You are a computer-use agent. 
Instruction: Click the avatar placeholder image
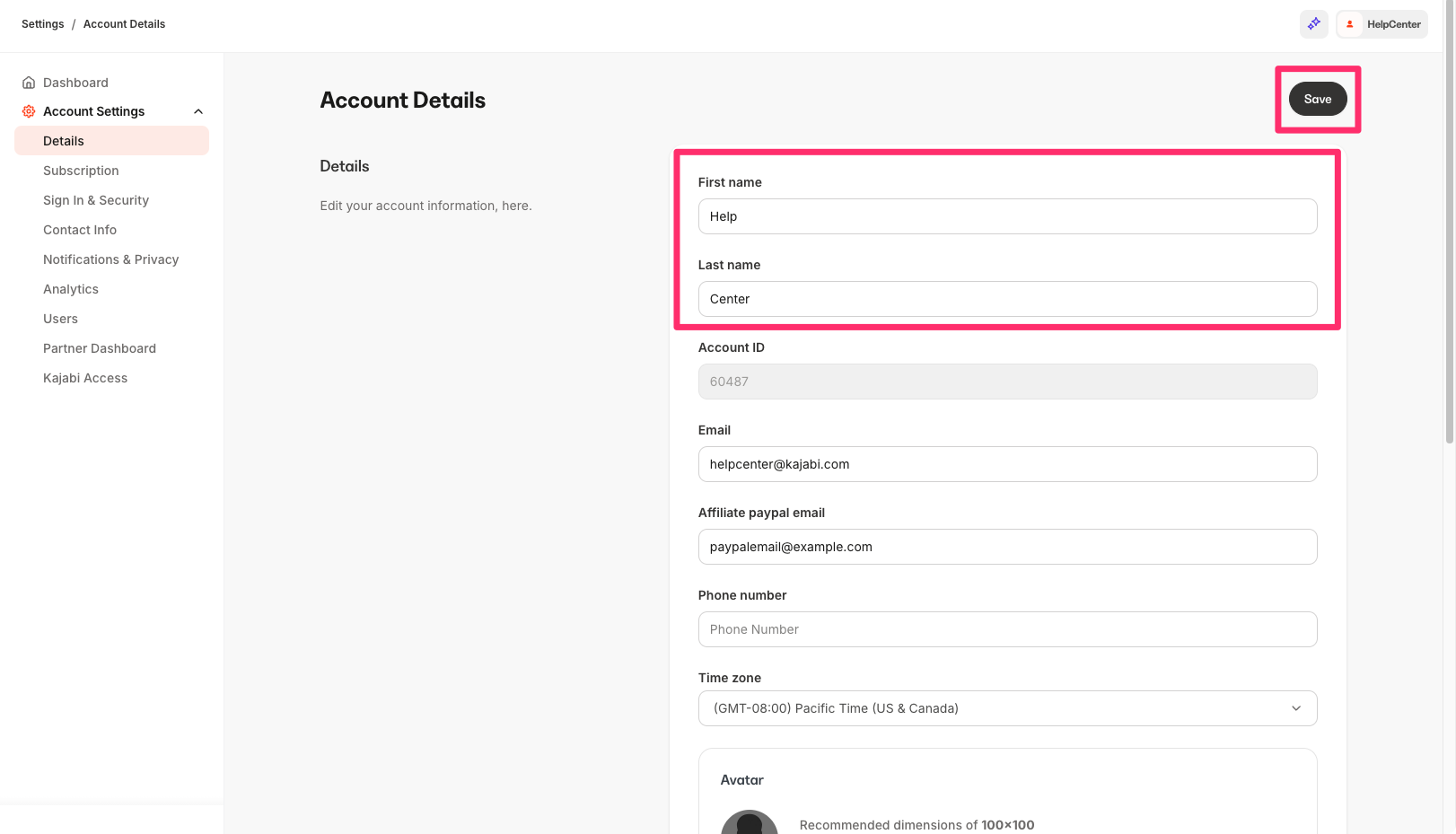tap(750, 822)
